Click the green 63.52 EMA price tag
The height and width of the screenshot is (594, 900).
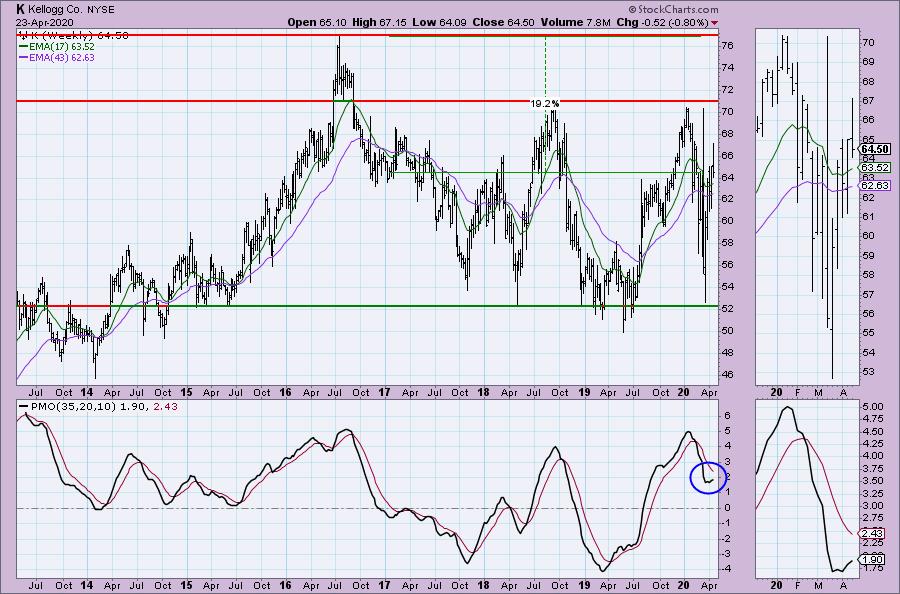[x=874, y=168]
